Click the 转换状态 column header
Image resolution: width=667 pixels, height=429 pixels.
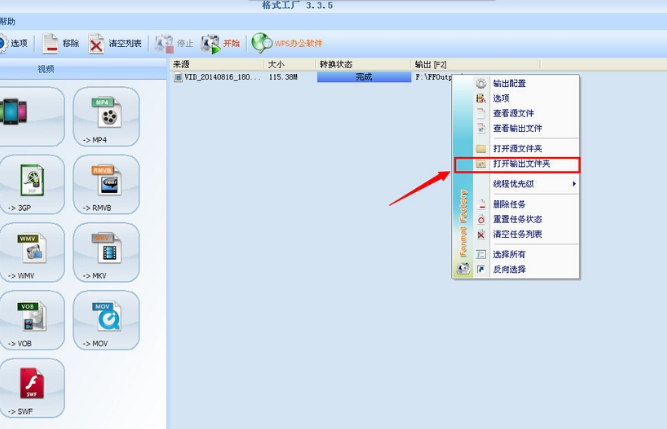(363, 64)
